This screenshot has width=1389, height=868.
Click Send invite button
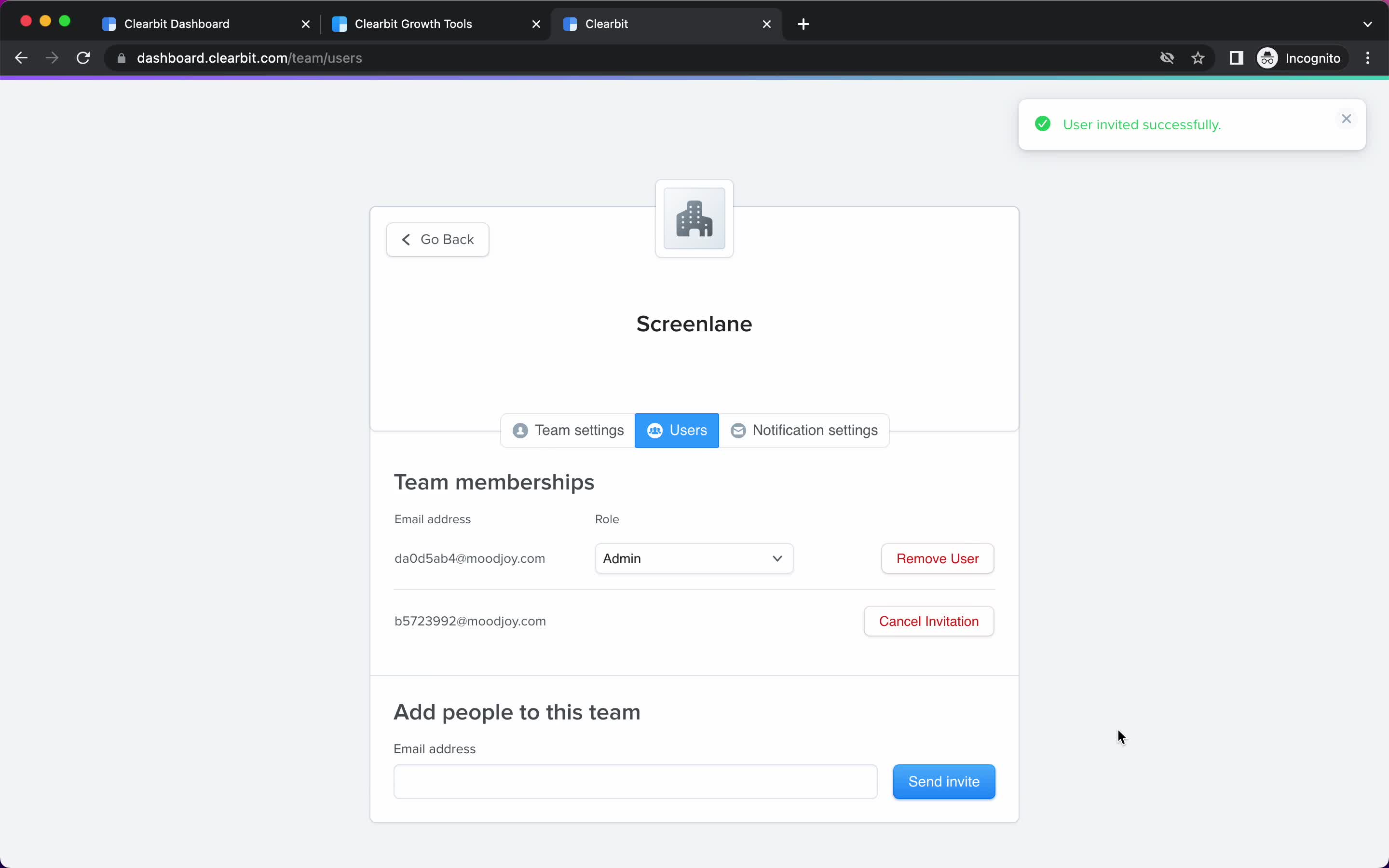[x=944, y=781]
